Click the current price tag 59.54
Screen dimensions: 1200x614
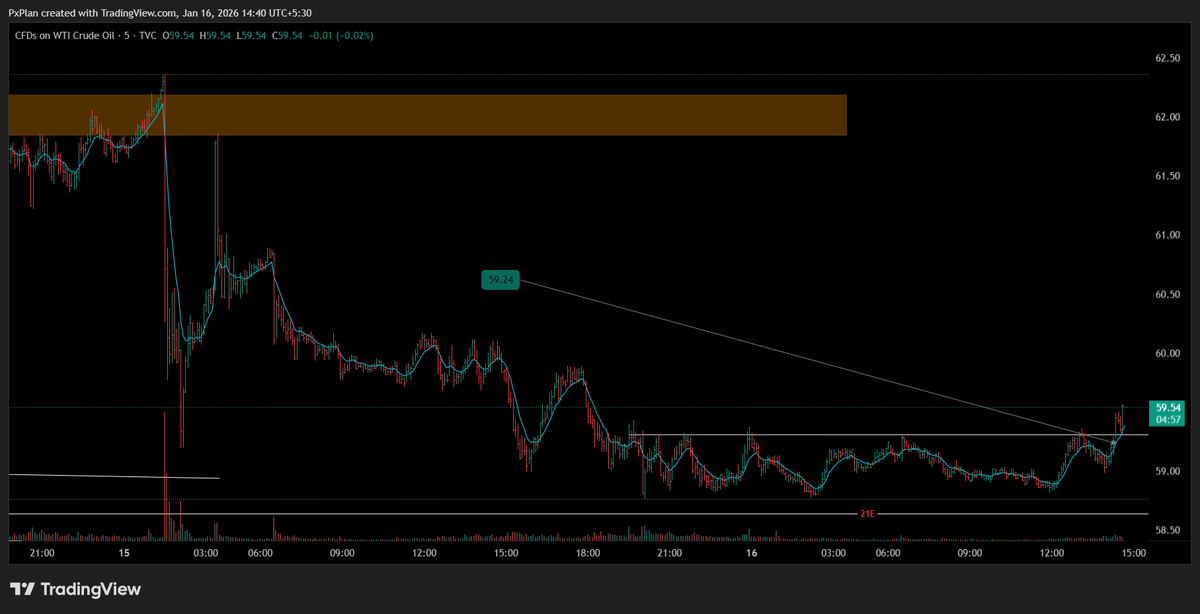[1168, 408]
